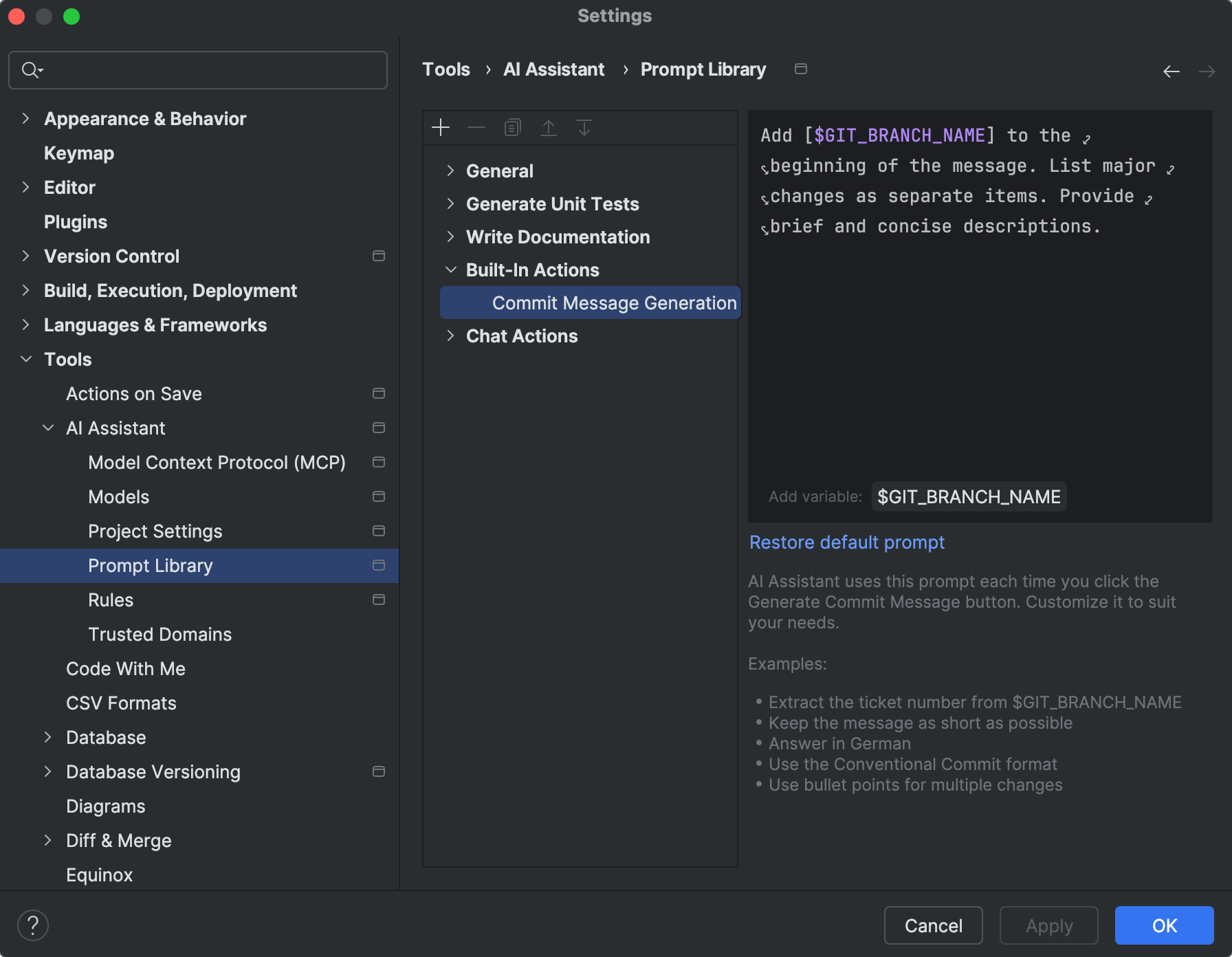Open the AI Assistant breadcrumb item
This screenshot has width=1232, height=957.
[553, 69]
